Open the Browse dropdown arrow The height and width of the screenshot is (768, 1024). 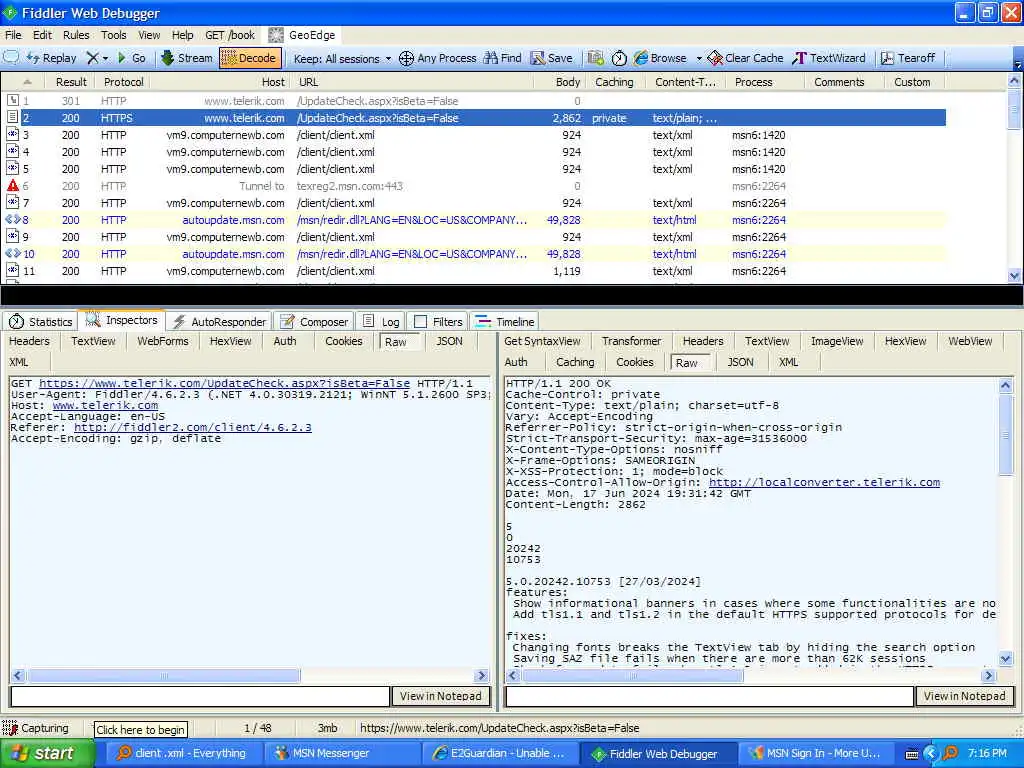point(698,58)
